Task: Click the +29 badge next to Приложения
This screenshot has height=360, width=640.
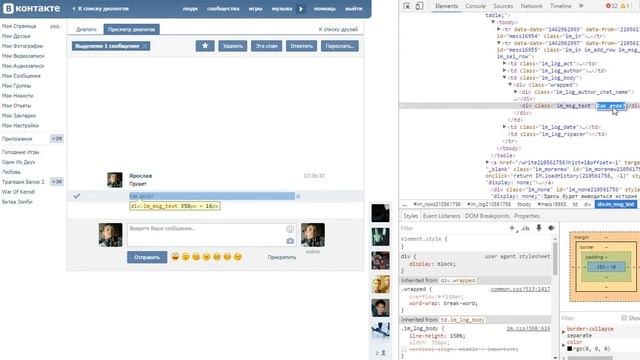Action: [57, 139]
